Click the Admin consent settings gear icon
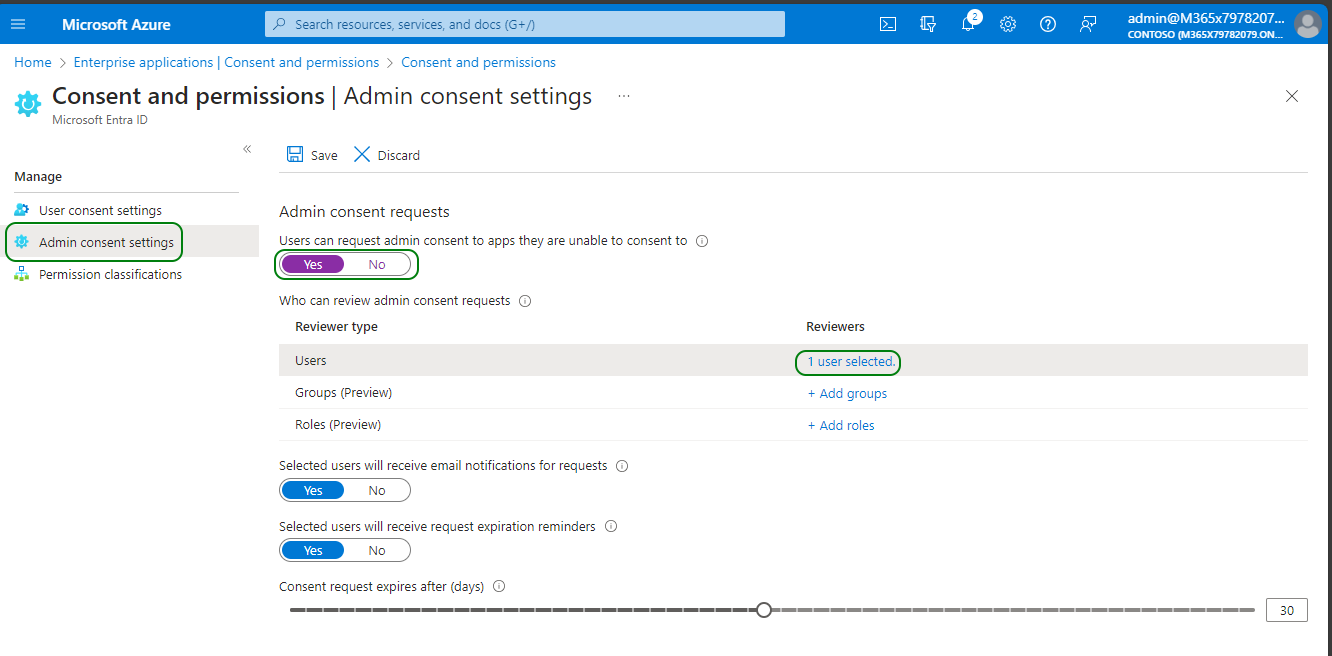 pos(22,242)
